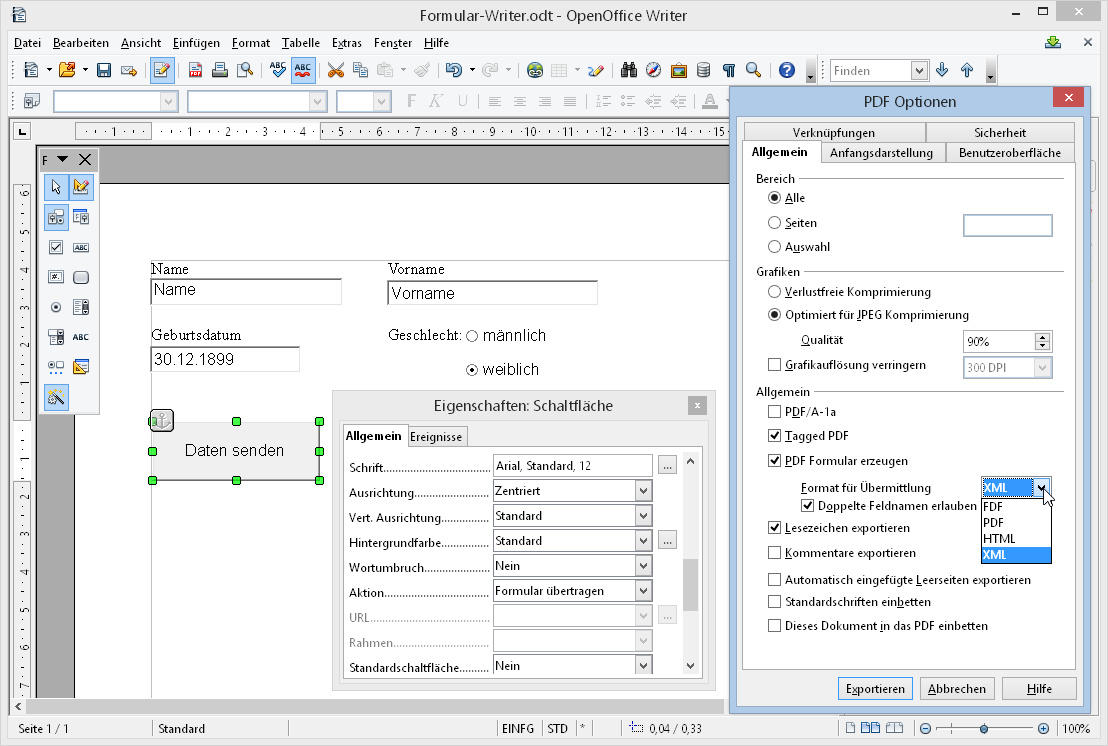
Task: Switch to the Sicherheit tab
Action: click(999, 132)
